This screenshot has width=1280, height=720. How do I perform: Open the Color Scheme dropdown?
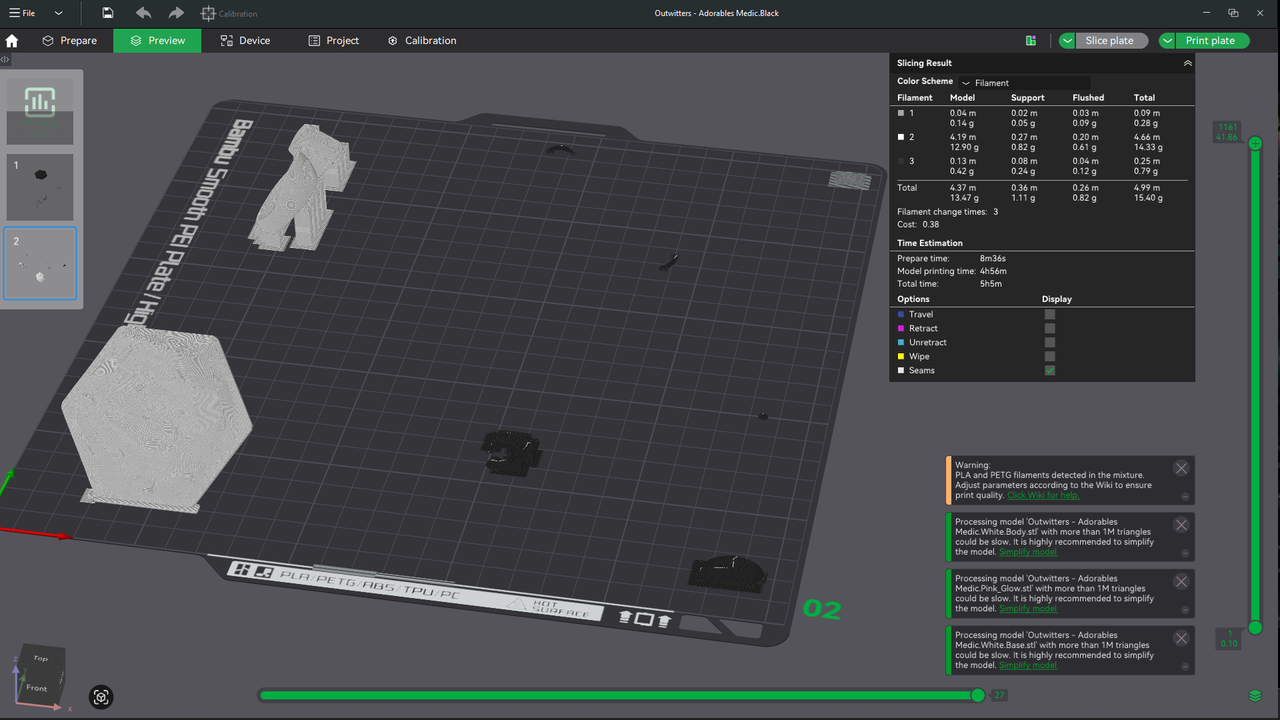(1023, 83)
